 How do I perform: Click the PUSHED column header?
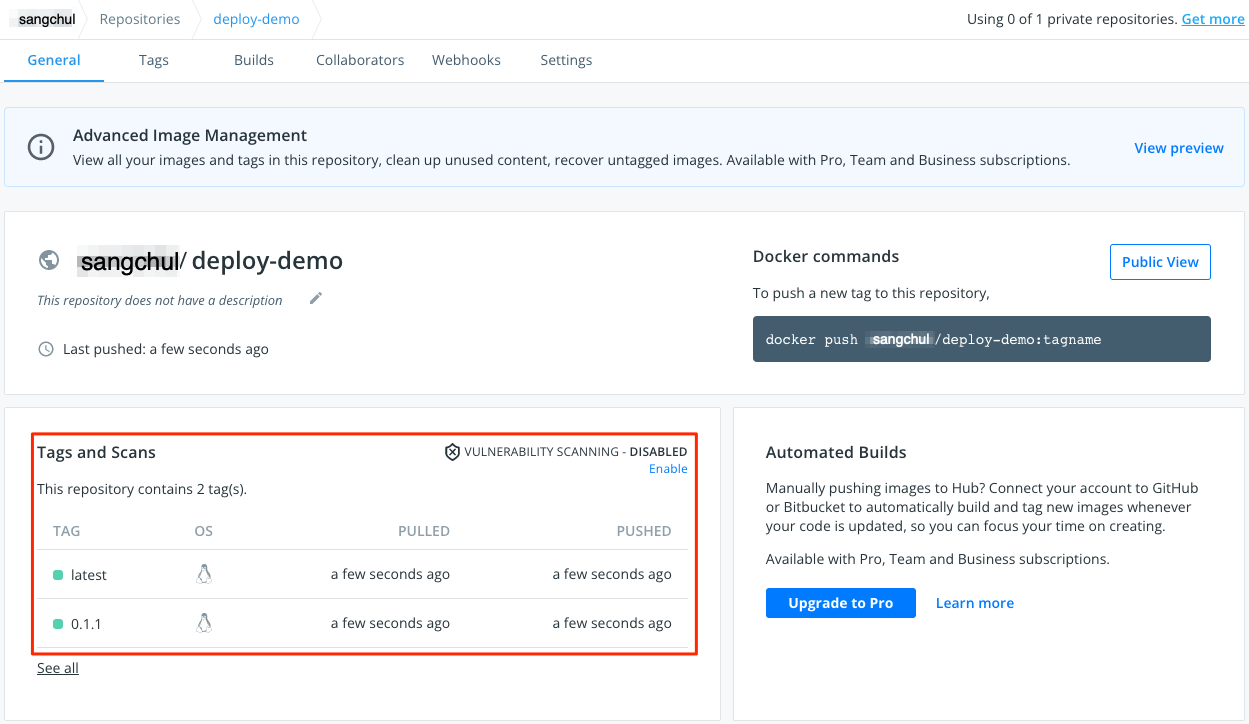644,531
